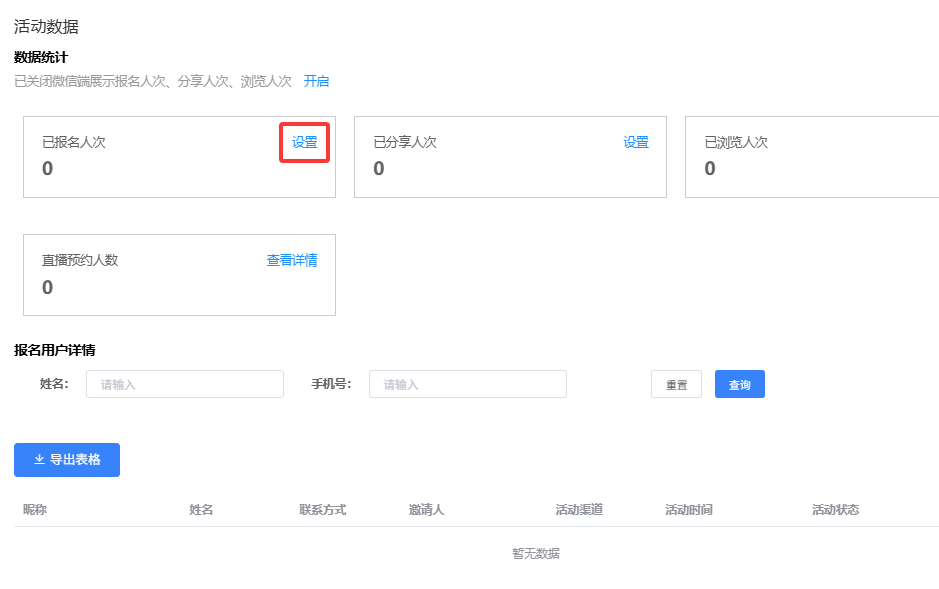Click the 联系方式 column header

[x=322, y=510]
